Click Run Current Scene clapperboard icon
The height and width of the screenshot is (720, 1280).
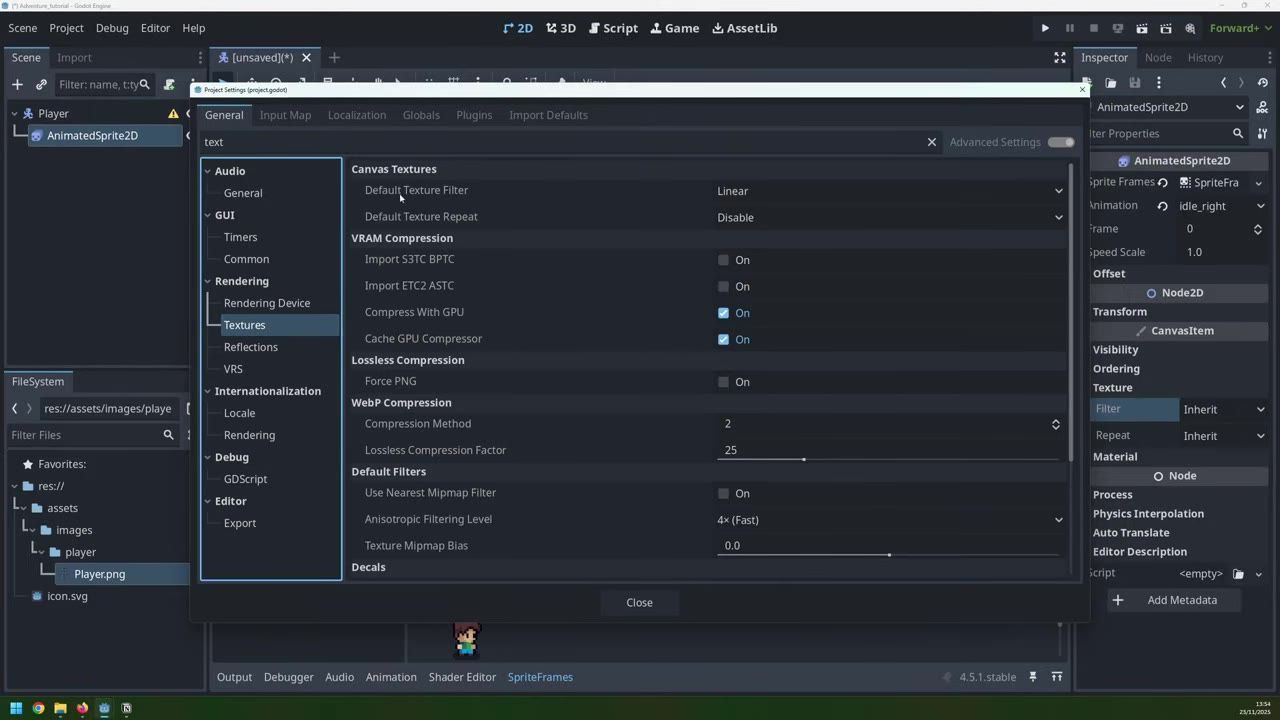pos(1142,28)
